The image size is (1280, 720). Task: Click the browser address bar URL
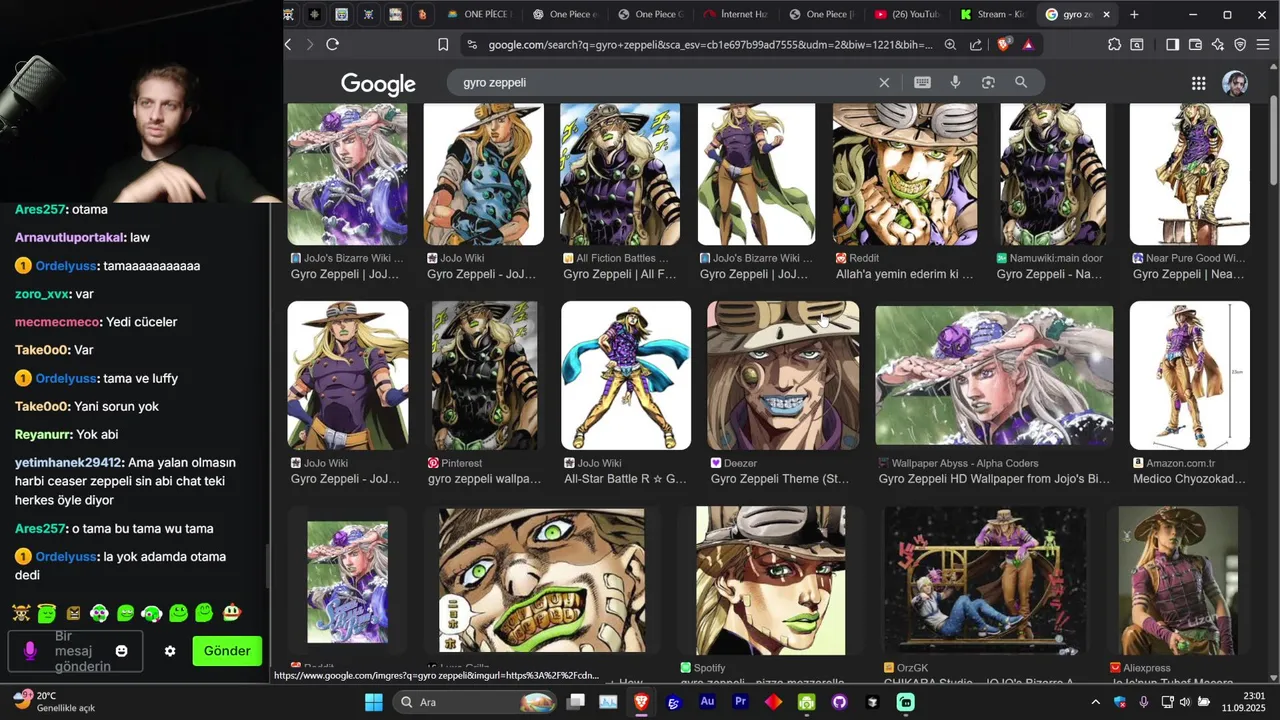[x=710, y=44]
